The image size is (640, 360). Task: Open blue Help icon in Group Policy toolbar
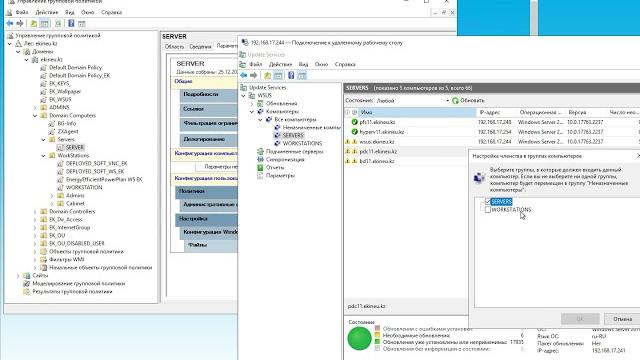pos(71,24)
